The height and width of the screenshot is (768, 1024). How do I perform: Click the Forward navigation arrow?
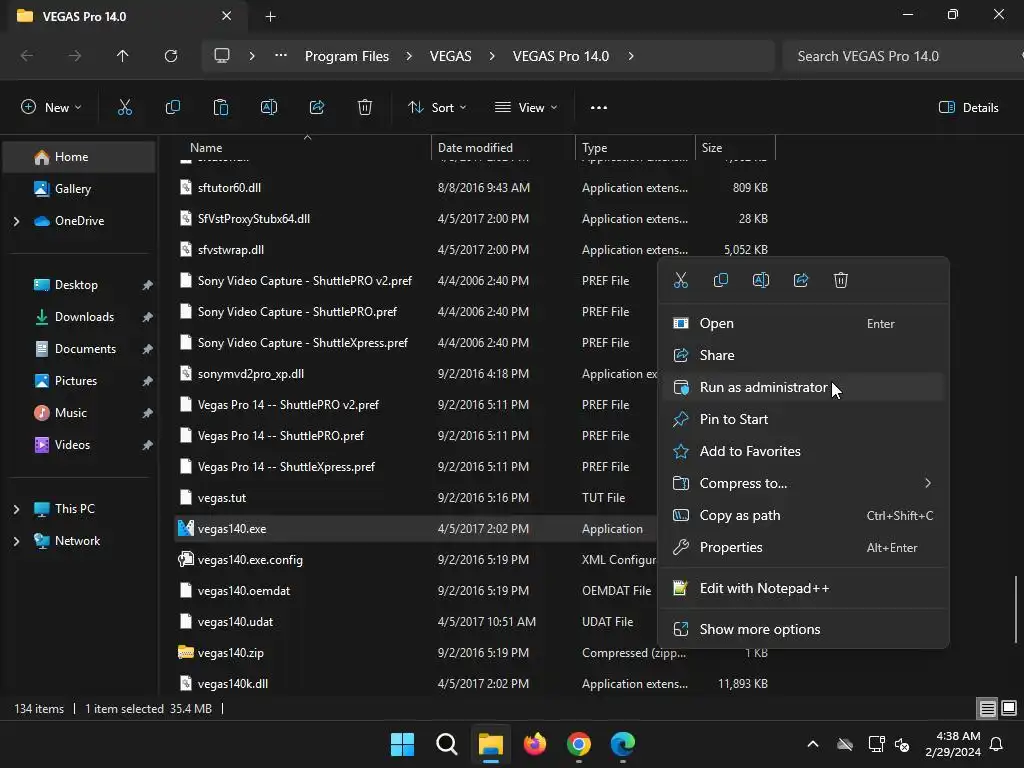(x=75, y=56)
